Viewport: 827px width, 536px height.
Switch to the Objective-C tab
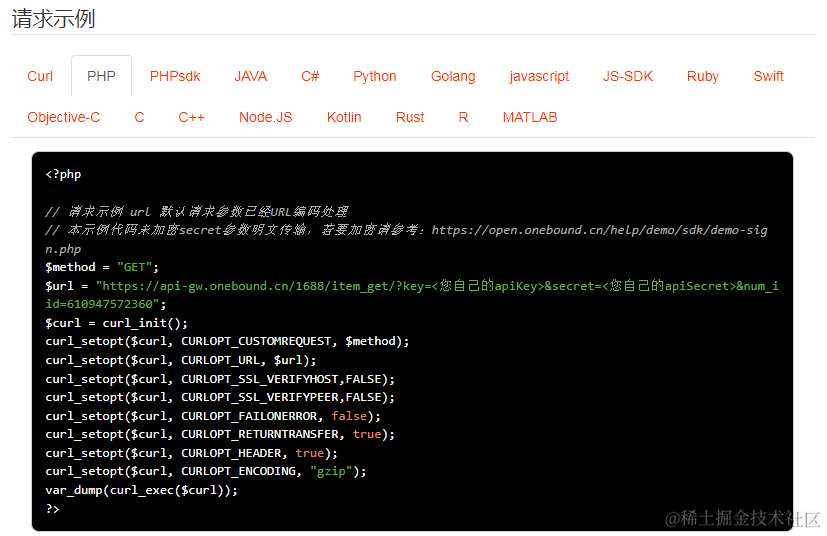pyautogui.click(x=64, y=117)
